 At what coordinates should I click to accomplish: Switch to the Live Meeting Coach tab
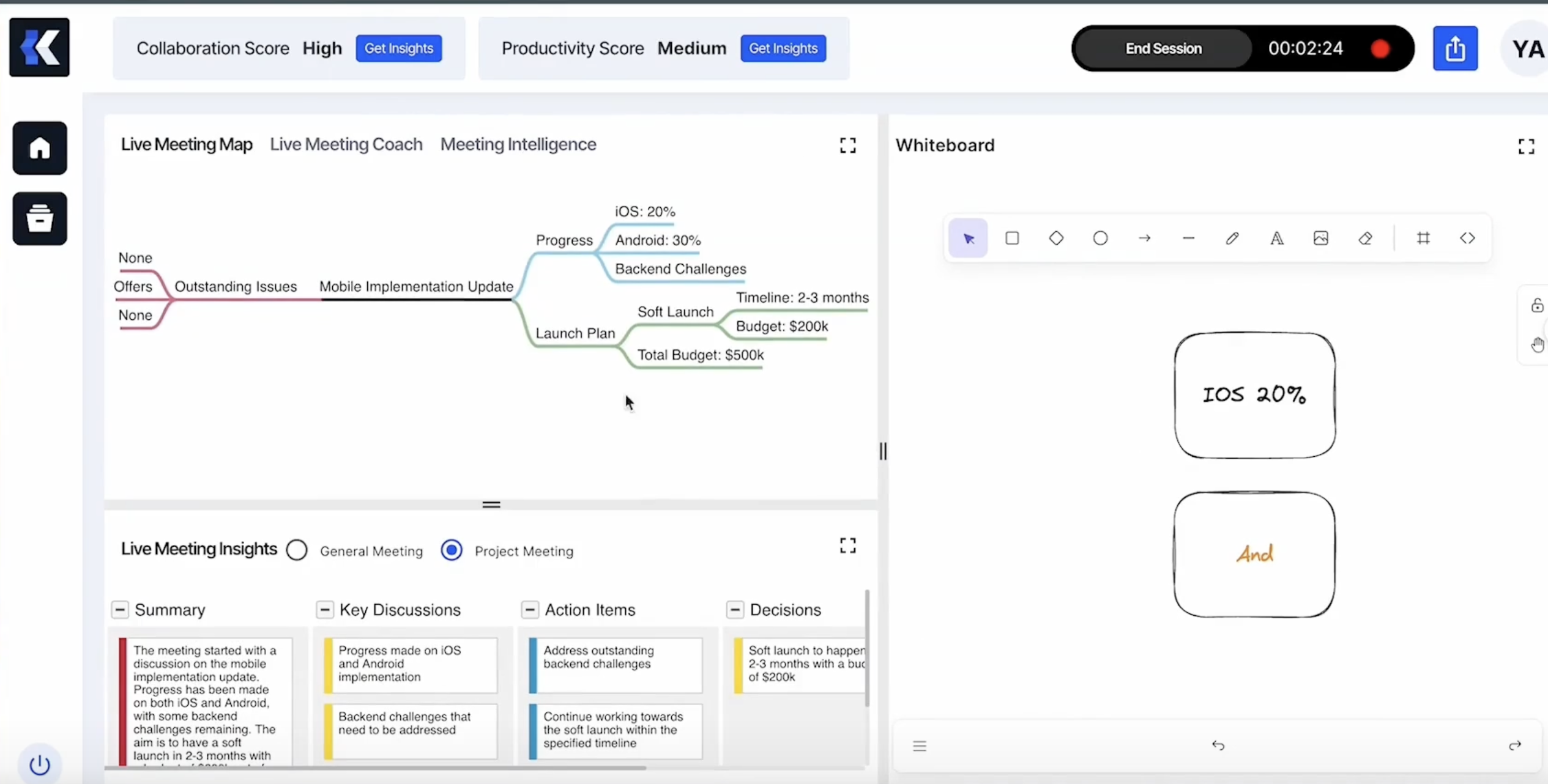coord(346,144)
